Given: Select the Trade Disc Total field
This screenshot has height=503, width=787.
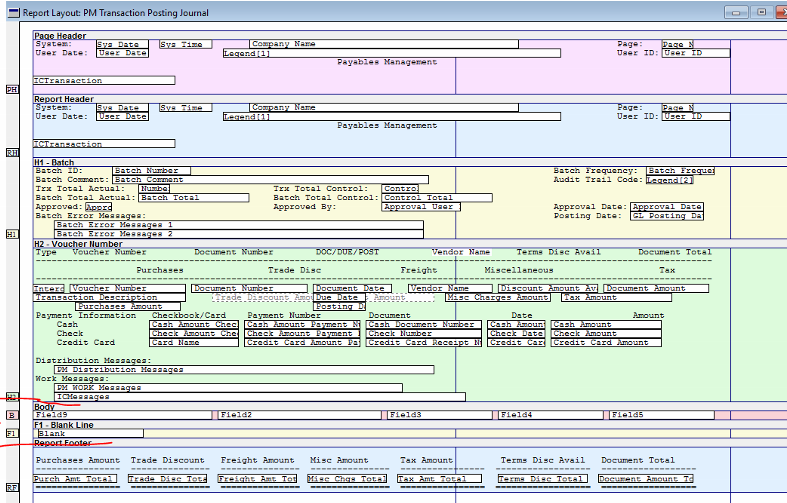Looking at the screenshot, I should click(x=168, y=479).
